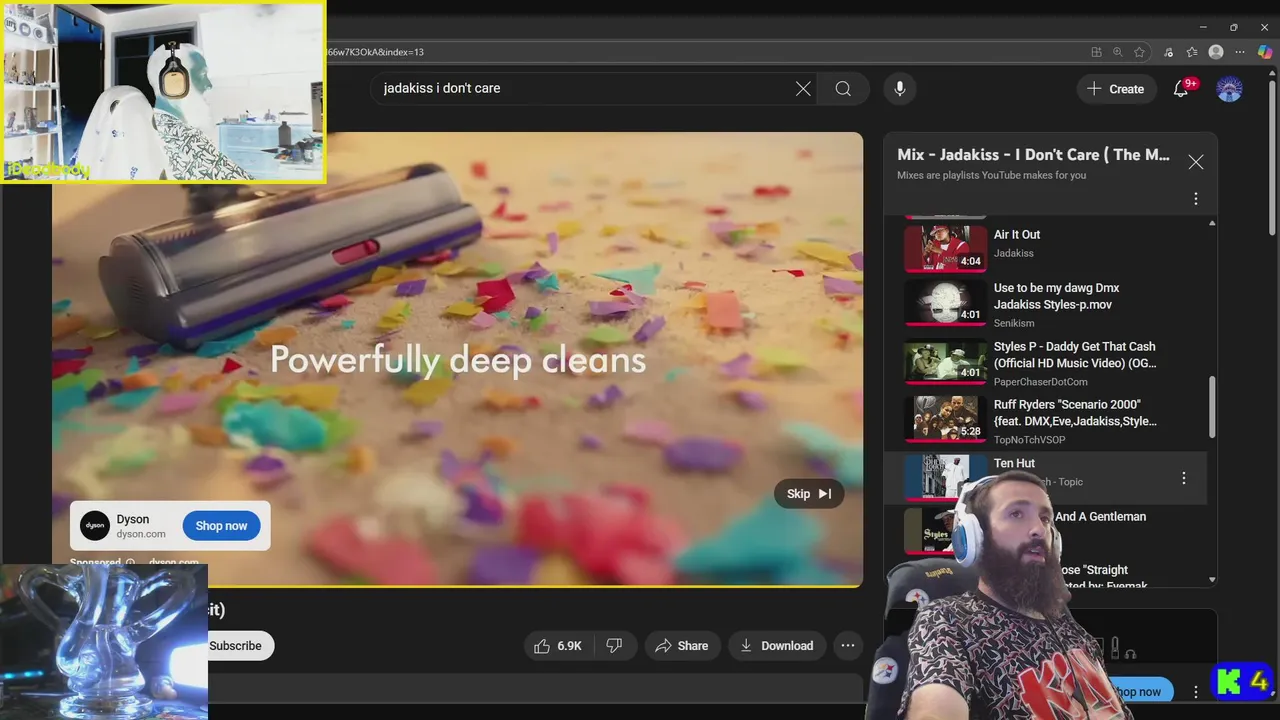Image resolution: width=1280 pixels, height=720 pixels.
Task: Share the video
Action: [681, 646]
